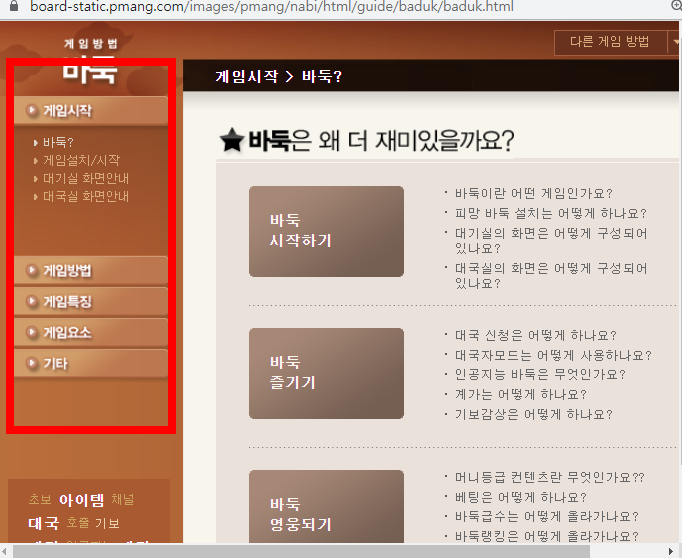
Task: Click the arrow beside 다른 게임 방법
Action: 675,42
